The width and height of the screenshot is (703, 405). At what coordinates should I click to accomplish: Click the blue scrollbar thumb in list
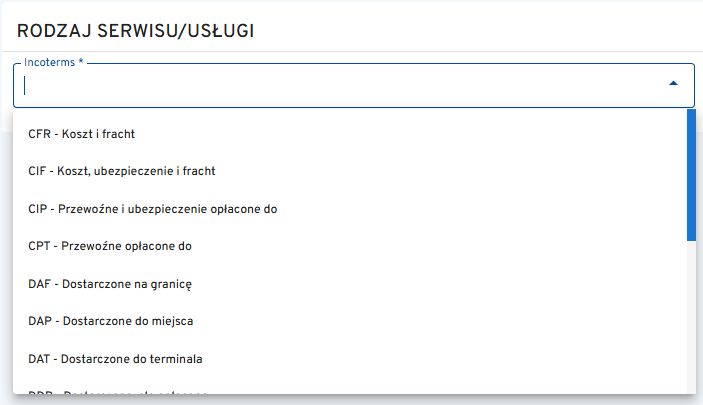point(691,175)
